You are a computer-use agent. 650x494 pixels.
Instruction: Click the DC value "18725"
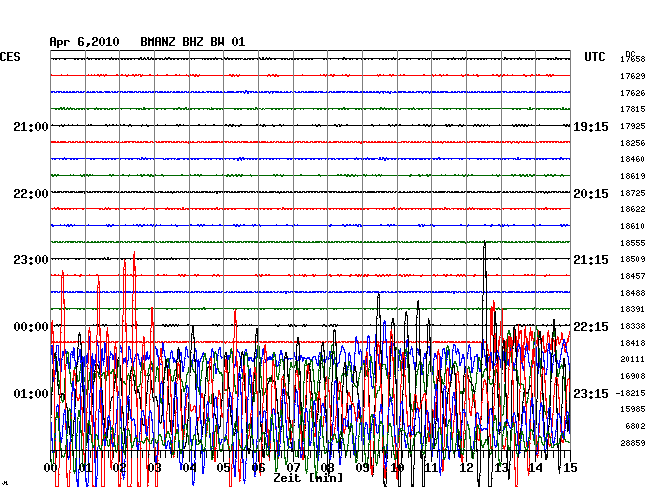click(x=633, y=193)
